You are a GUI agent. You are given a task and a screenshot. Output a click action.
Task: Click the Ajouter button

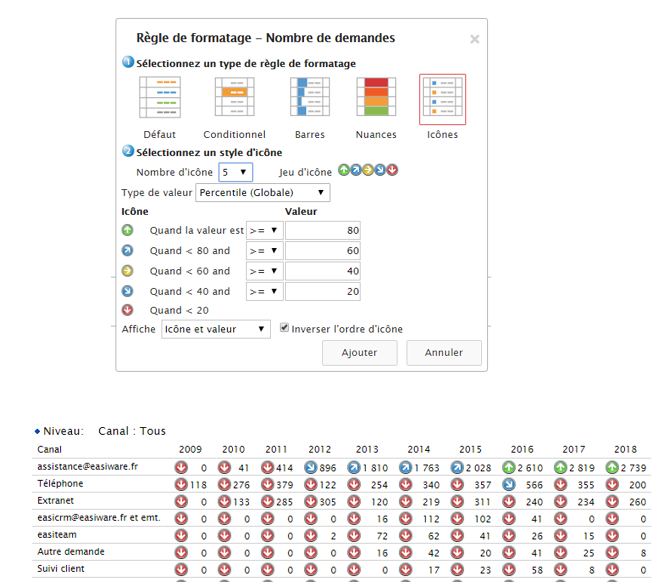pos(359,352)
